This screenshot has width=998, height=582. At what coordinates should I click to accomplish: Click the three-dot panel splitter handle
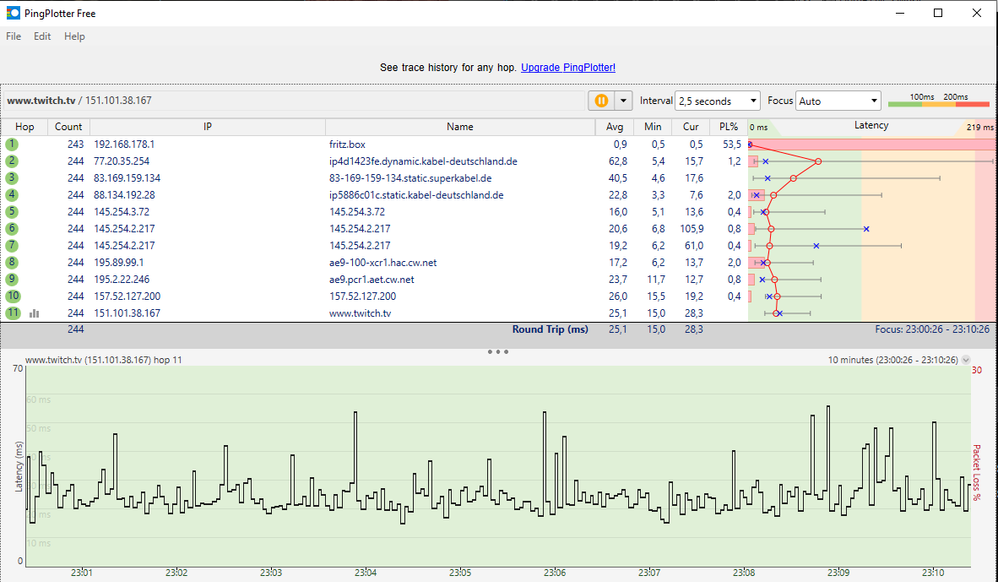498,351
